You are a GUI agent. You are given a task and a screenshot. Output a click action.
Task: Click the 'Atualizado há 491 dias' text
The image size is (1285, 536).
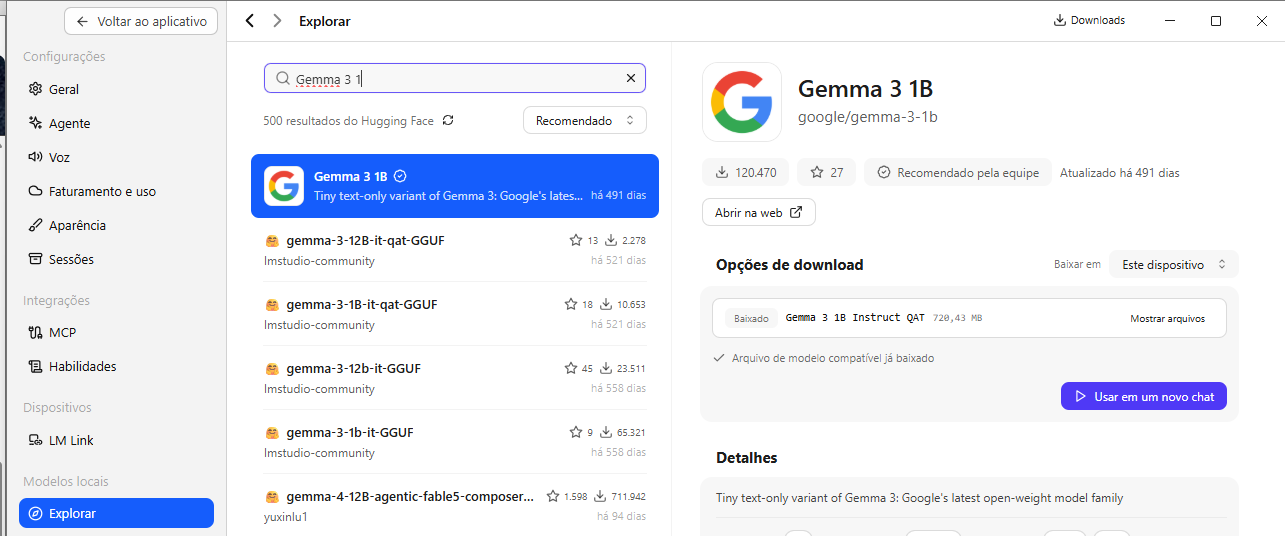tap(1120, 172)
